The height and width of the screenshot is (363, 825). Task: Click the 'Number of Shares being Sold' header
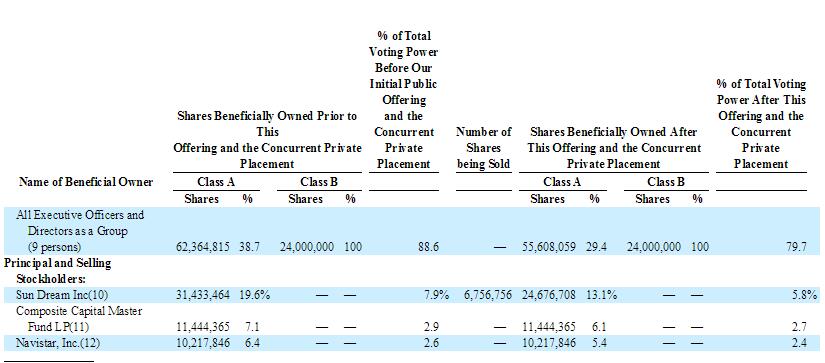(484, 147)
